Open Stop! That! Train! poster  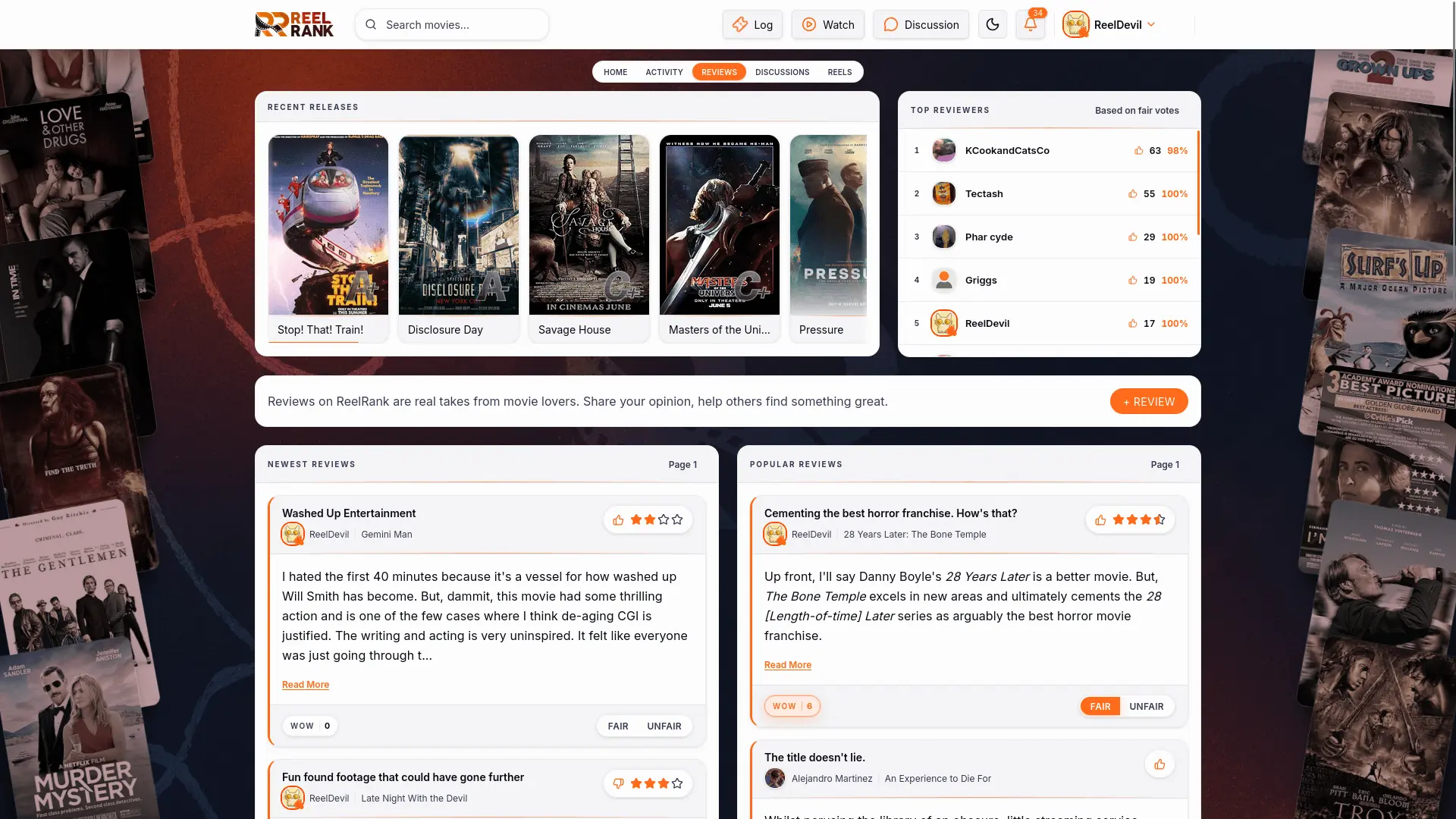328,225
